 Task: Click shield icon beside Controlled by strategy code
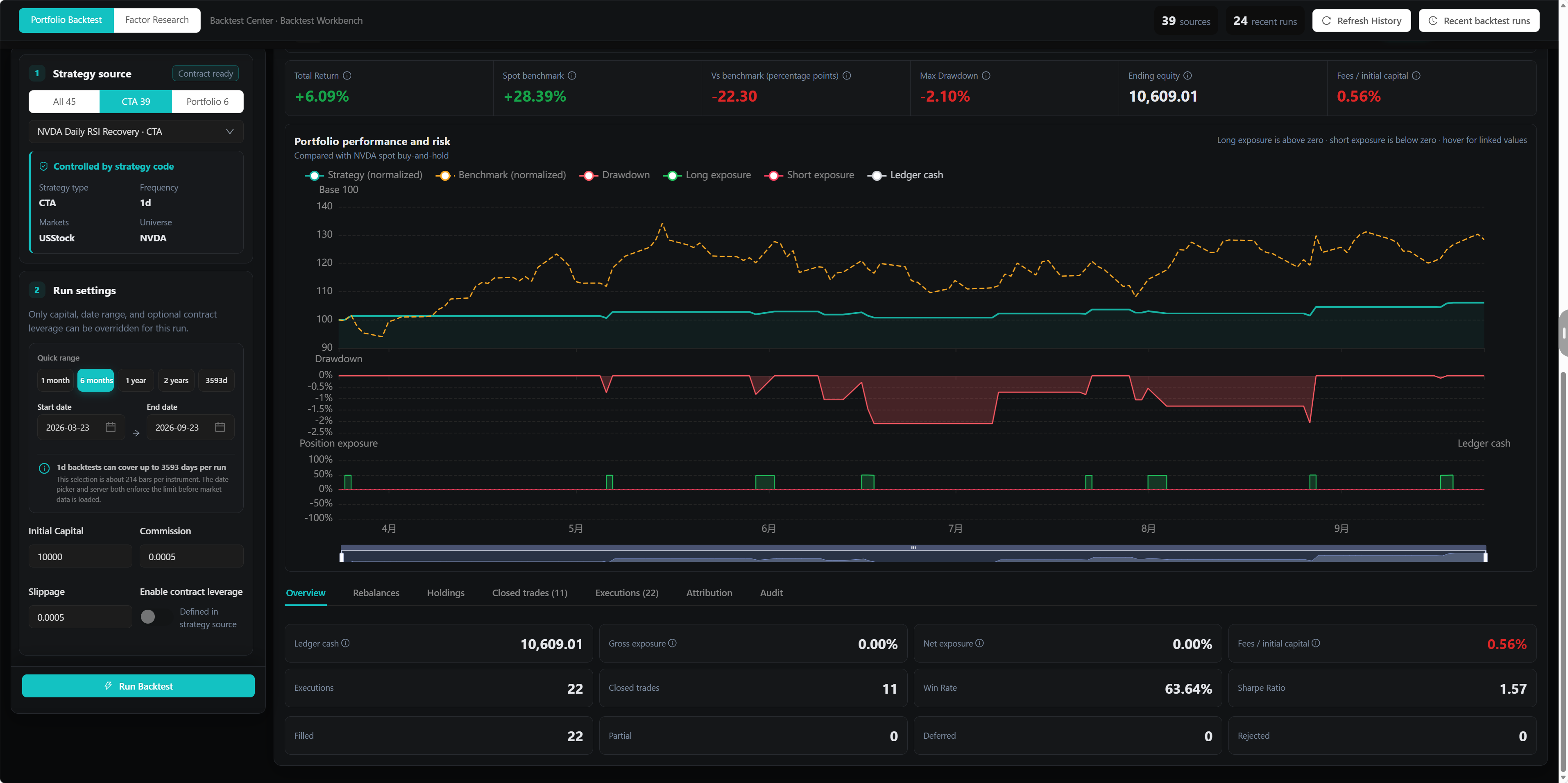(44, 166)
